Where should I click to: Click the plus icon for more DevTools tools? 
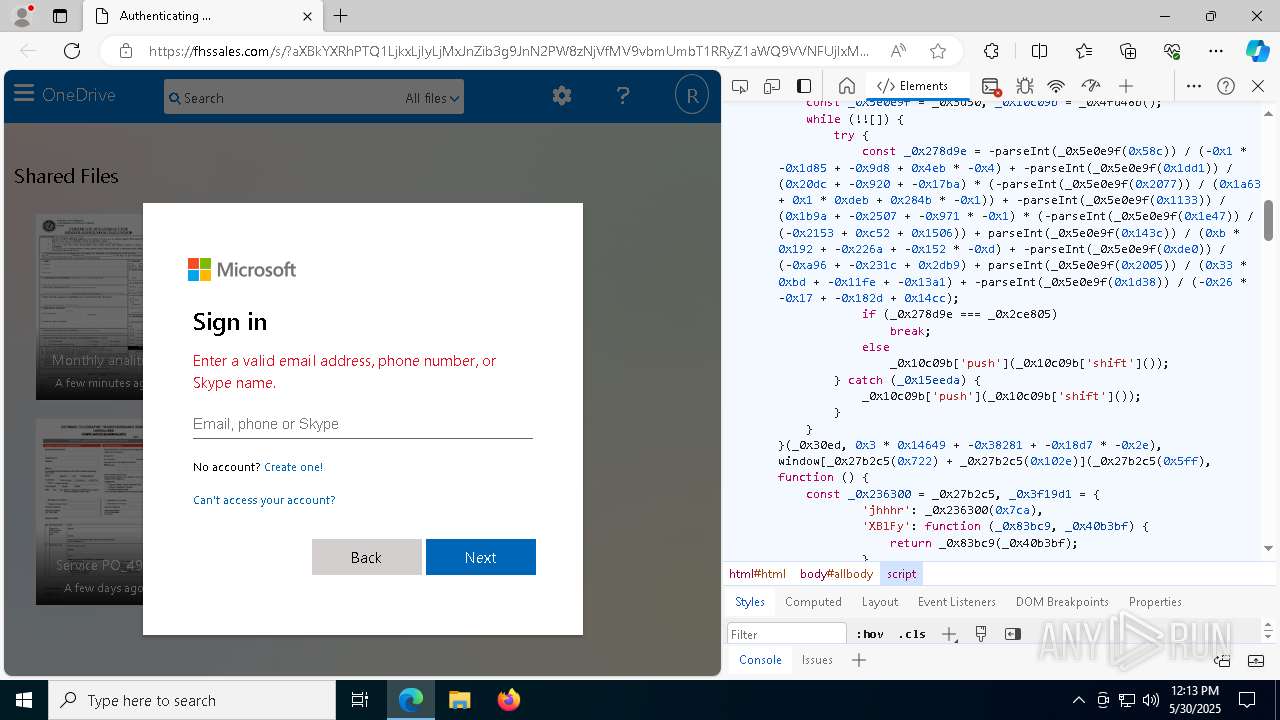(x=1126, y=86)
